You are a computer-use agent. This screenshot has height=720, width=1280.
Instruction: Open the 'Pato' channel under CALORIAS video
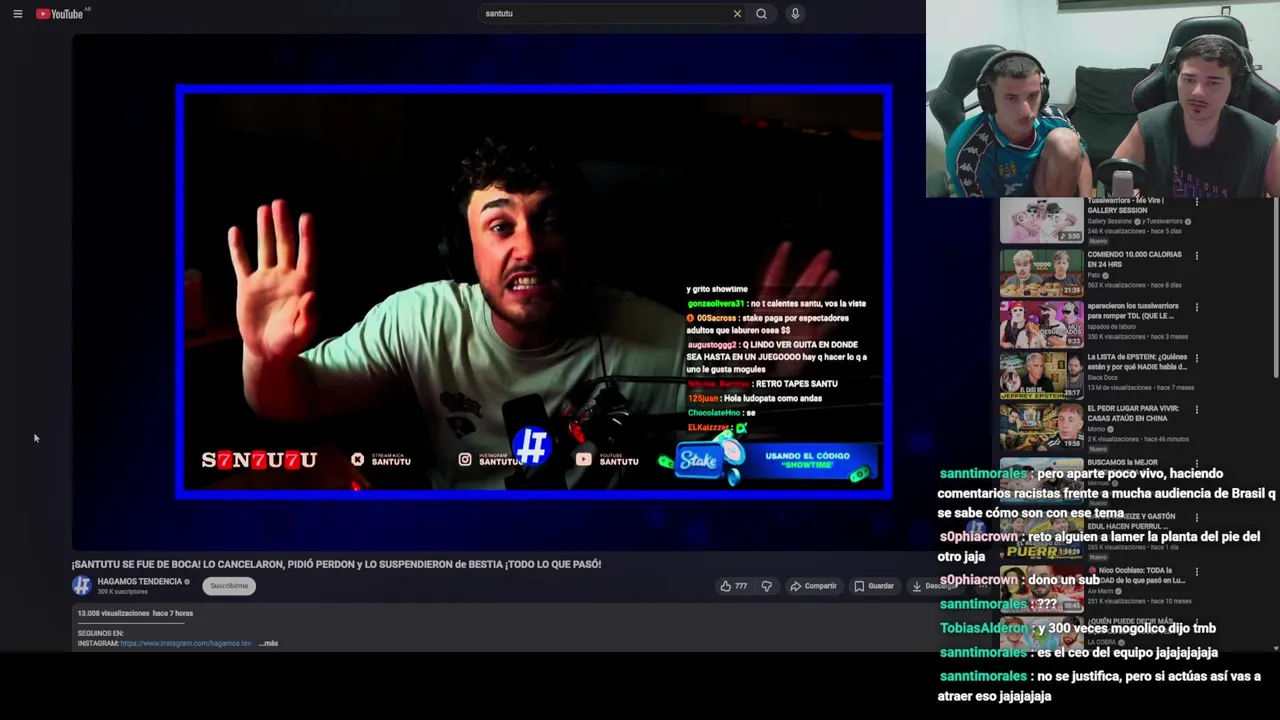pyautogui.click(x=1093, y=275)
